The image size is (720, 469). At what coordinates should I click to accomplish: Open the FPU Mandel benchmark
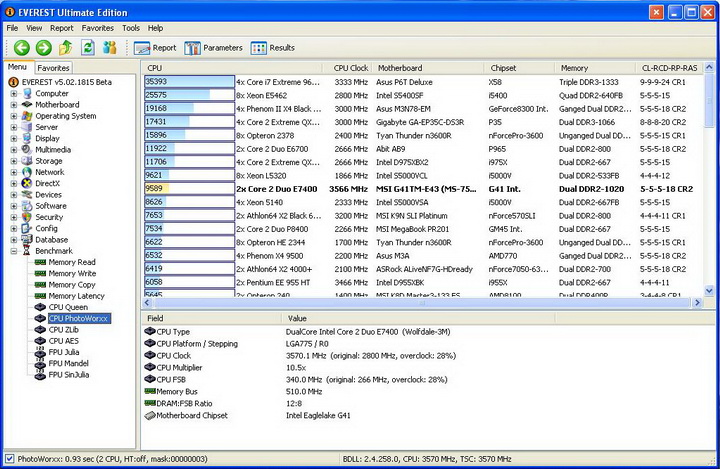68,363
